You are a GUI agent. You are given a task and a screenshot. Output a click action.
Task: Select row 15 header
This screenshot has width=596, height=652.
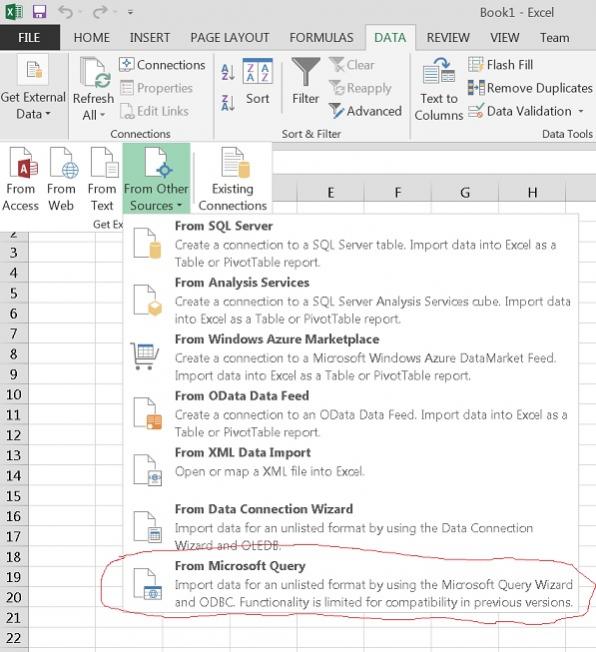(x=14, y=496)
